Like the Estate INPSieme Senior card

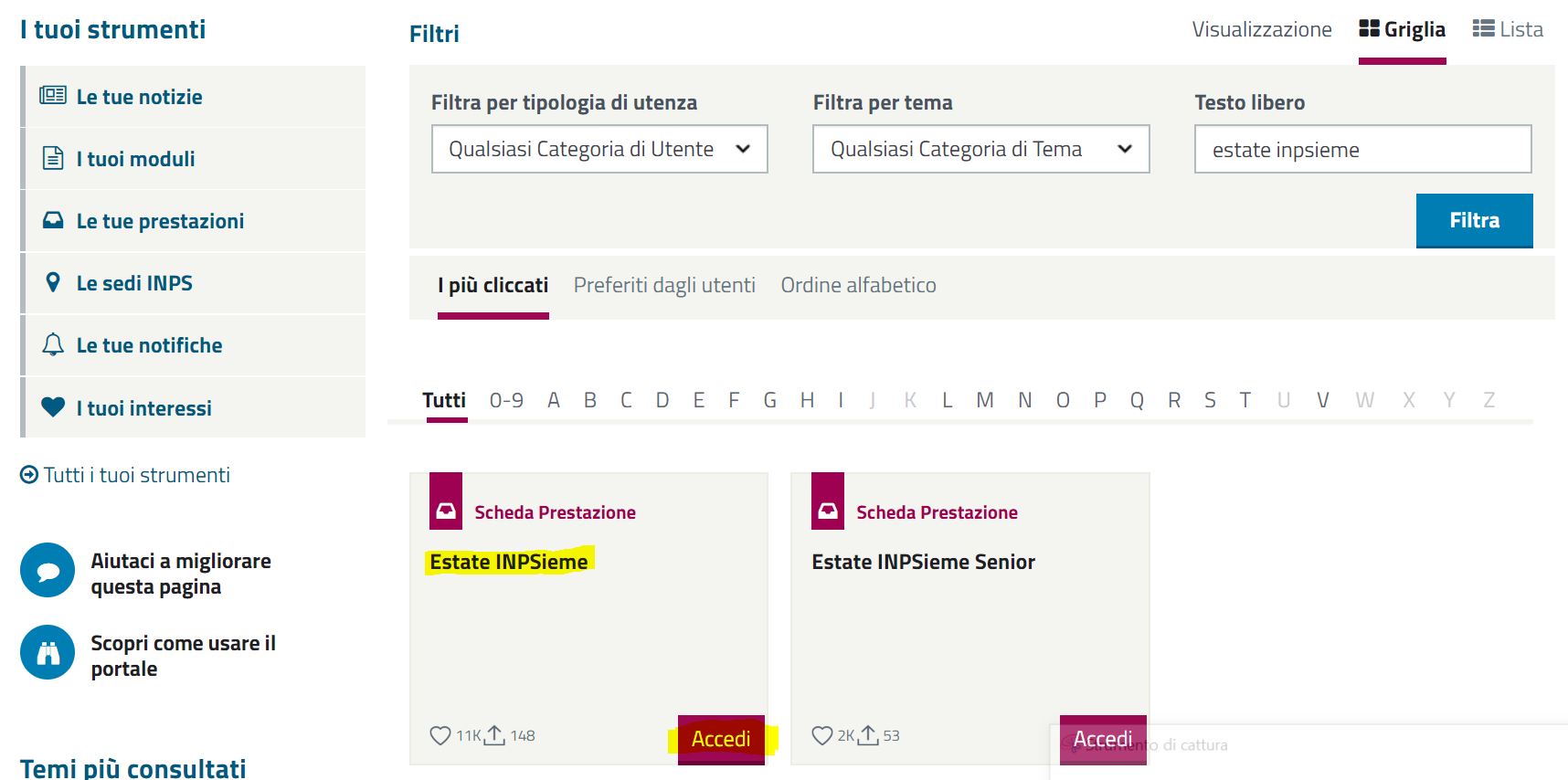(822, 735)
